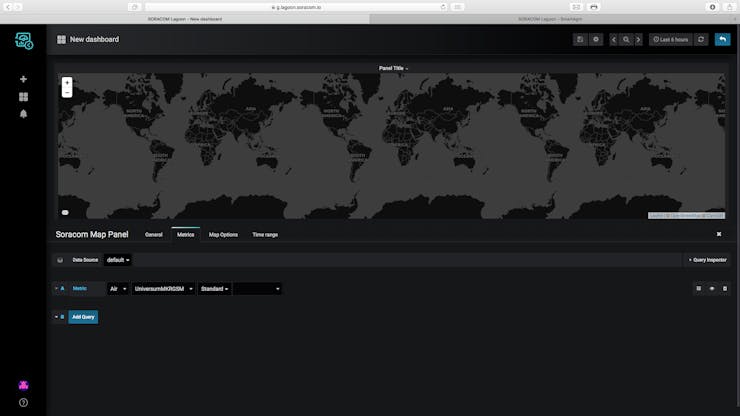
Task: Open the Air resource type dropdown
Action: tap(118, 289)
